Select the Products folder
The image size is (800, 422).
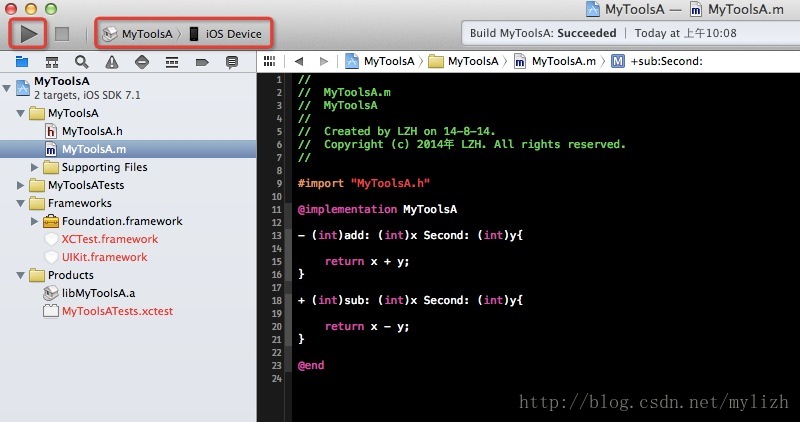tap(70, 275)
